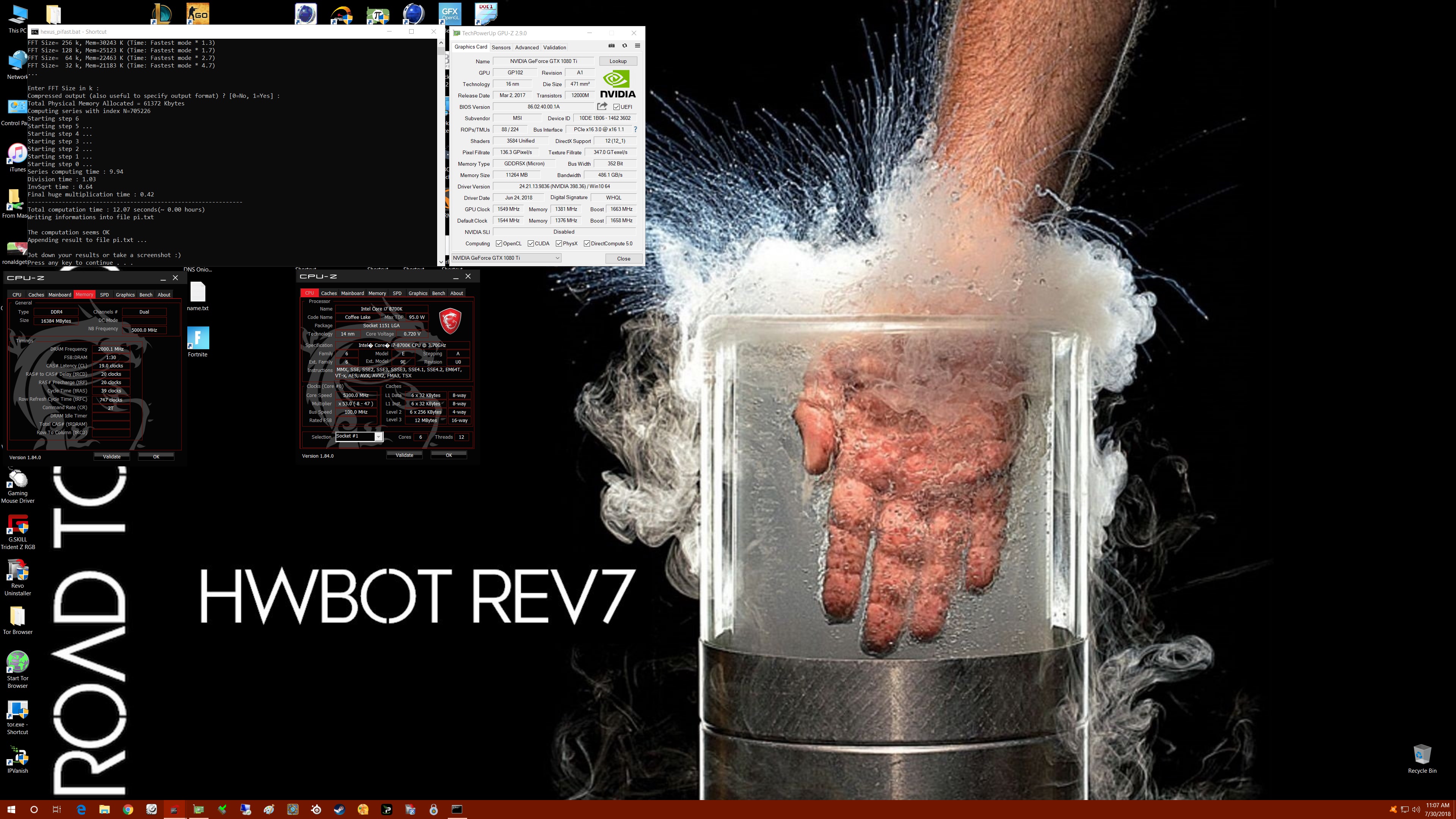Launch Revo Uninstaller from desktop
Viewport: 1456px width, 819px height.
(x=17, y=577)
